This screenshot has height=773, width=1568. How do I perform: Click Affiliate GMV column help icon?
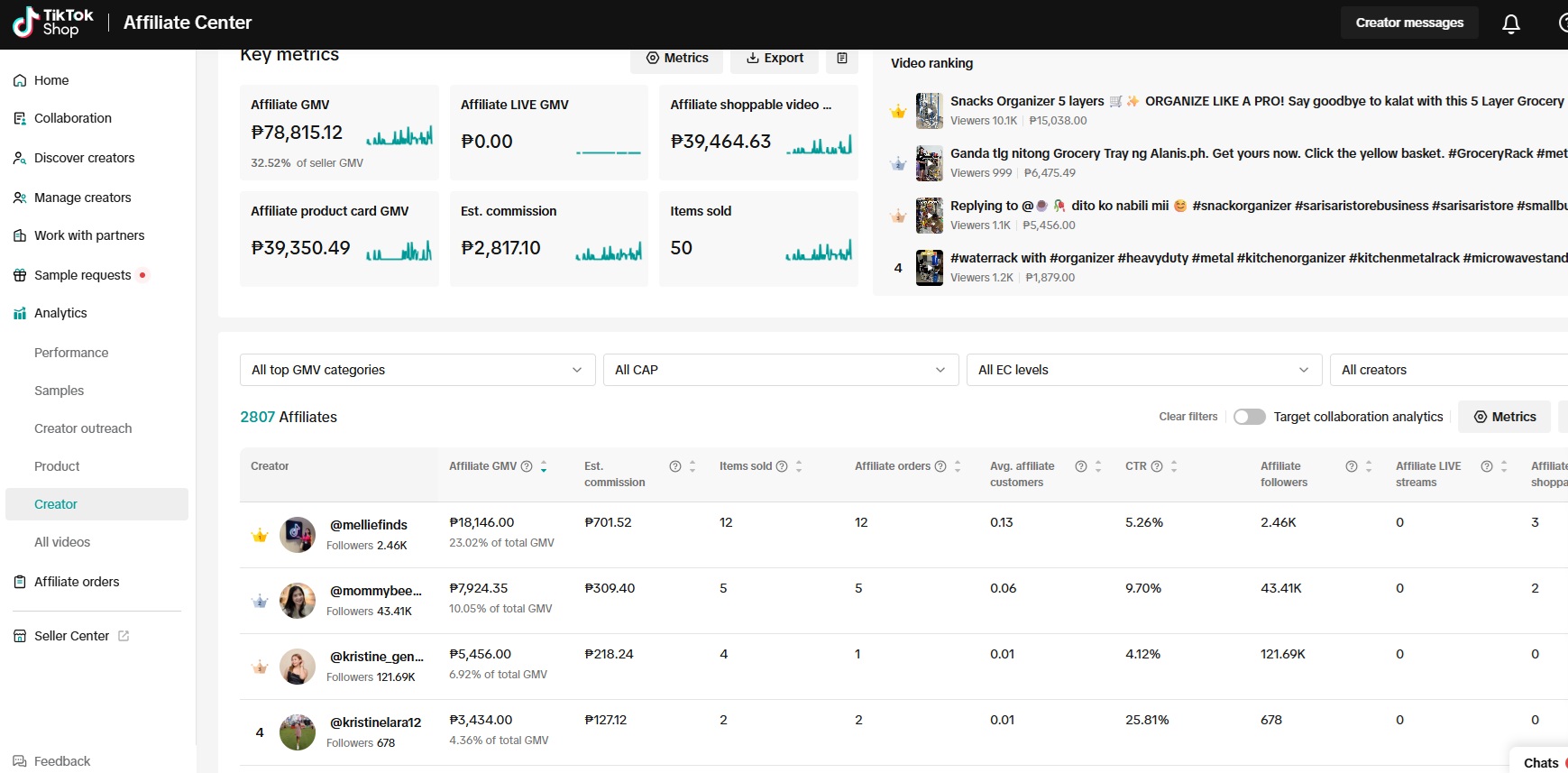[527, 466]
